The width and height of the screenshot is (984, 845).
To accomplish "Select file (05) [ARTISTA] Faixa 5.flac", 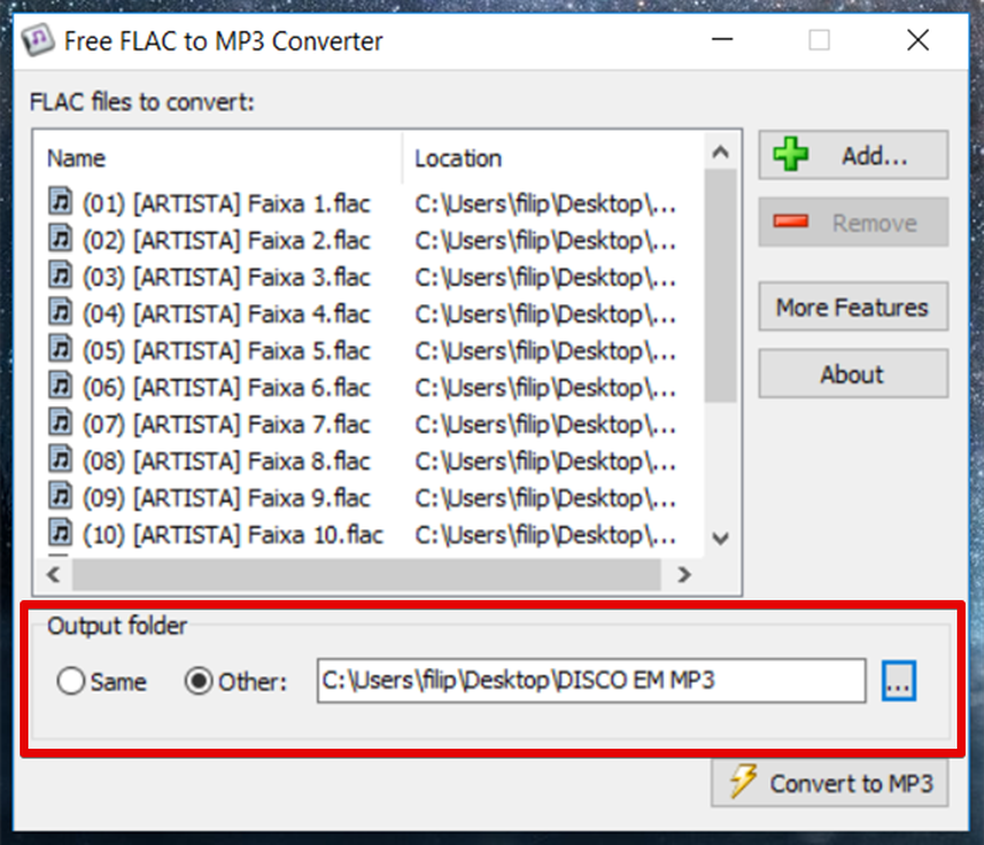I will click(x=227, y=351).
